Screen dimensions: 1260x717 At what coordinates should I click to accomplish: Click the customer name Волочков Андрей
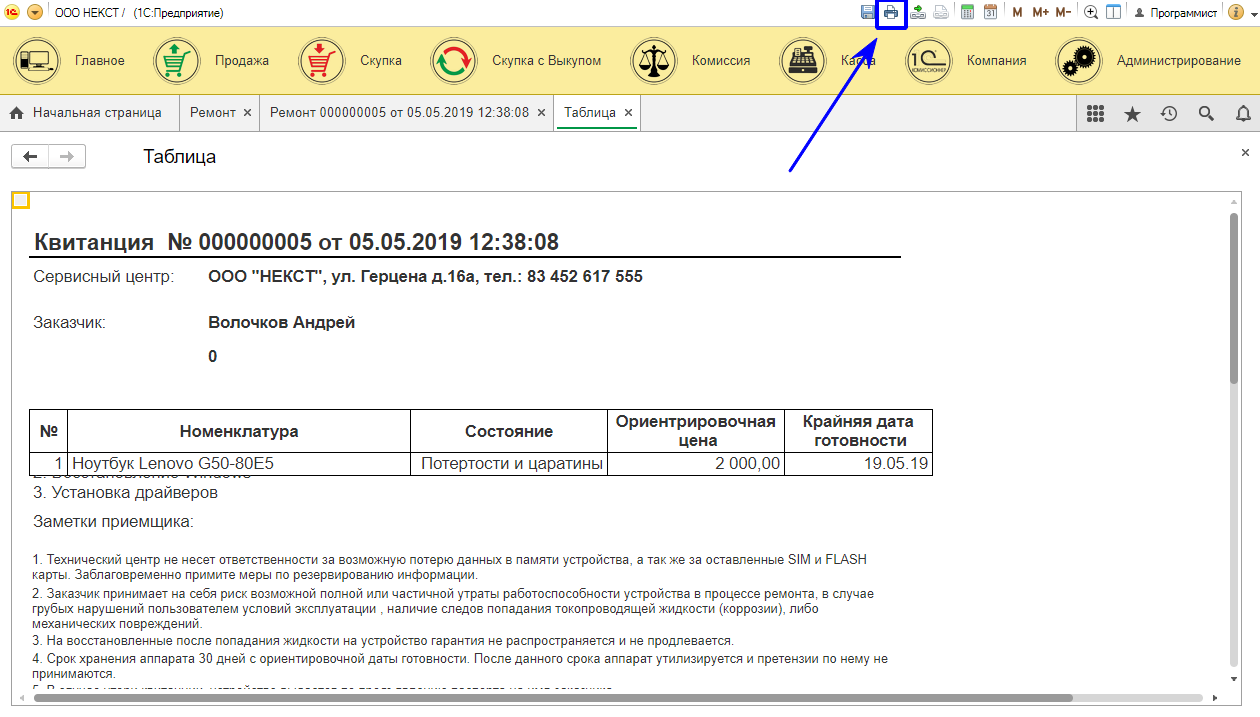[281, 322]
